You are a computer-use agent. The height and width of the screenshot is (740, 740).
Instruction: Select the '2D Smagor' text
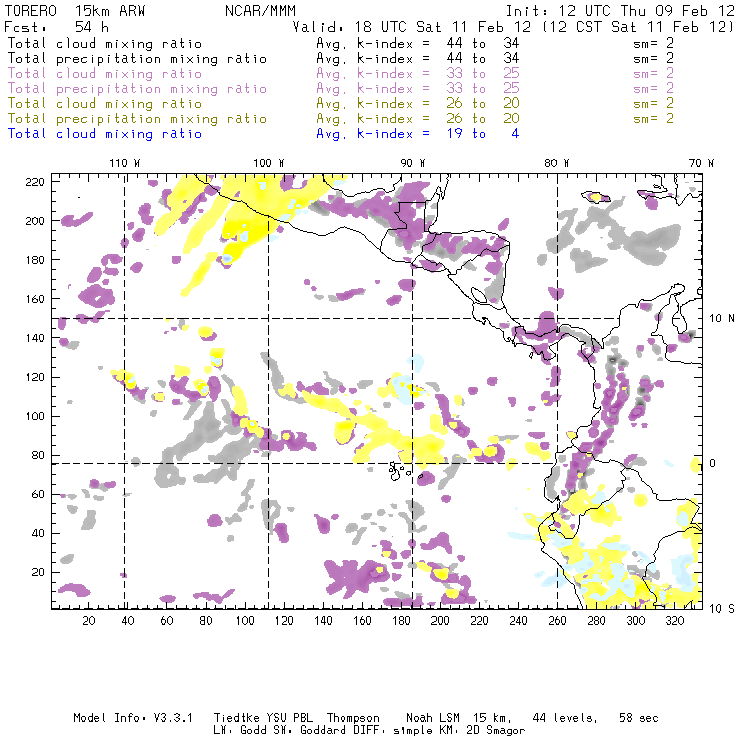[496, 730]
